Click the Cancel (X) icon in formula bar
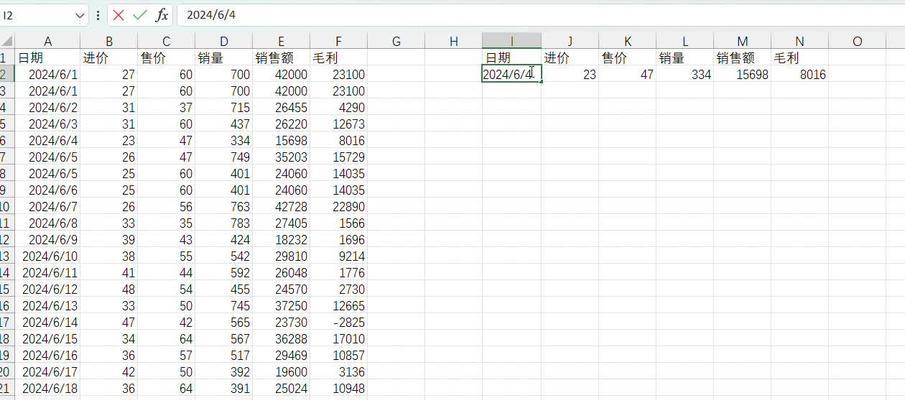This screenshot has height=400, width=905. (x=119, y=15)
